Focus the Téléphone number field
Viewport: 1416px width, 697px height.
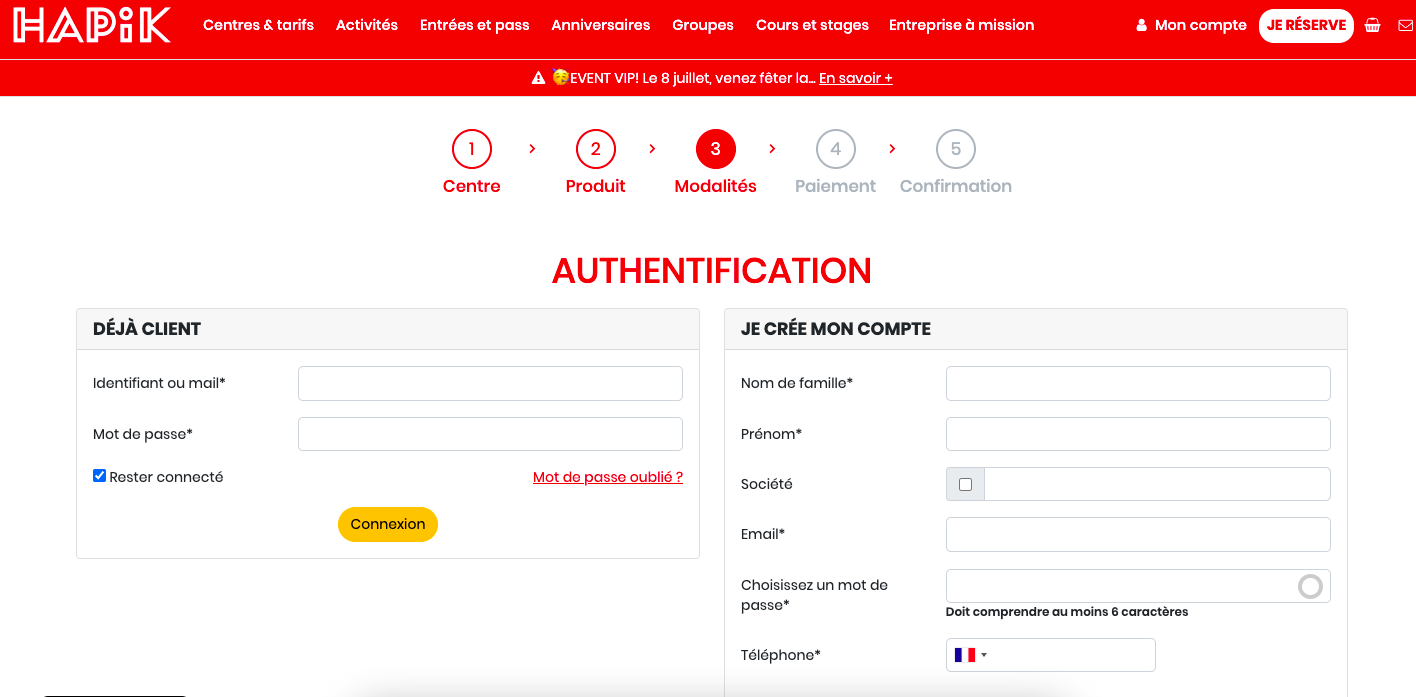click(1050, 655)
